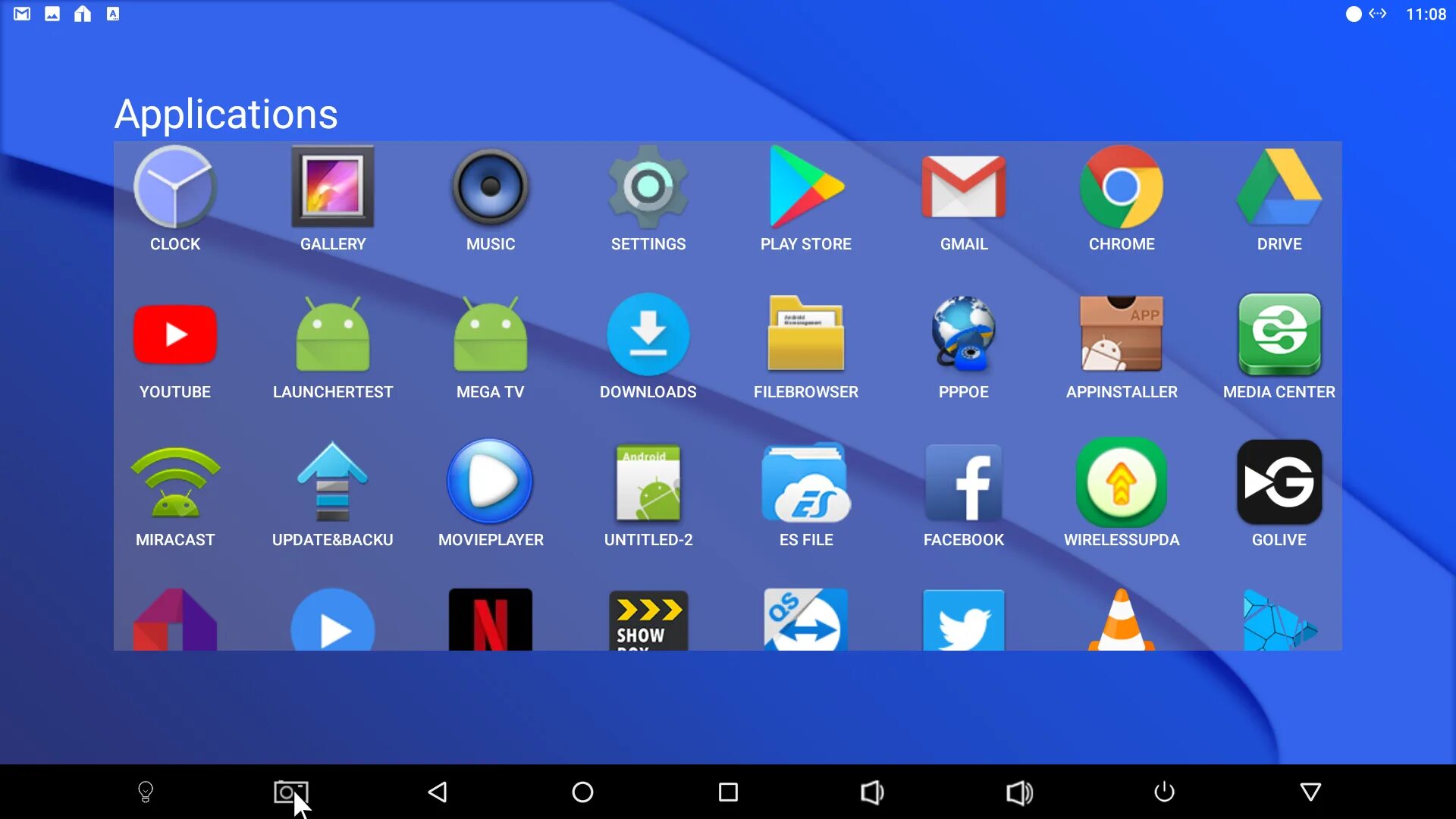
Task: Launch ShowBox app
Action: (x=648, y=620)
